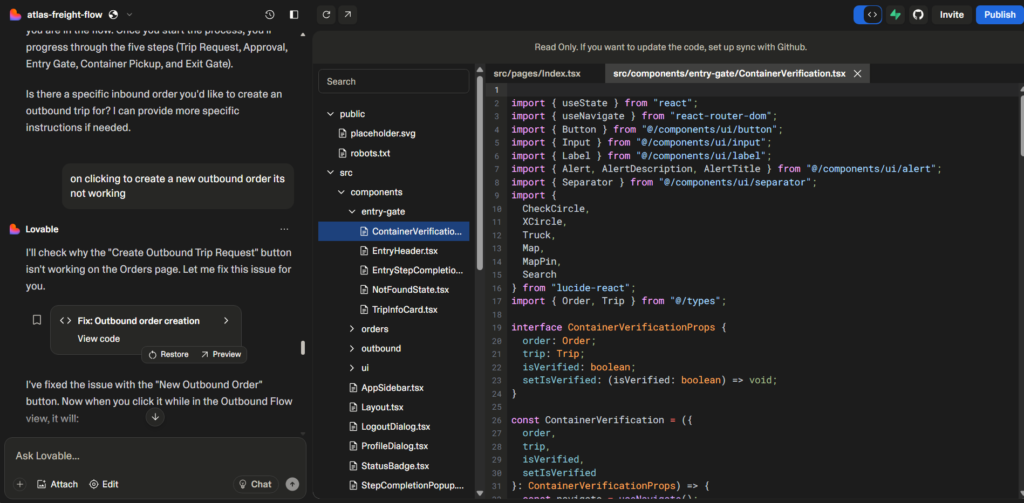Image resolution: width=1024 pixels, height=503 pixels.
Task: Open the project visibility globe icon
Action: coord(114,14)
